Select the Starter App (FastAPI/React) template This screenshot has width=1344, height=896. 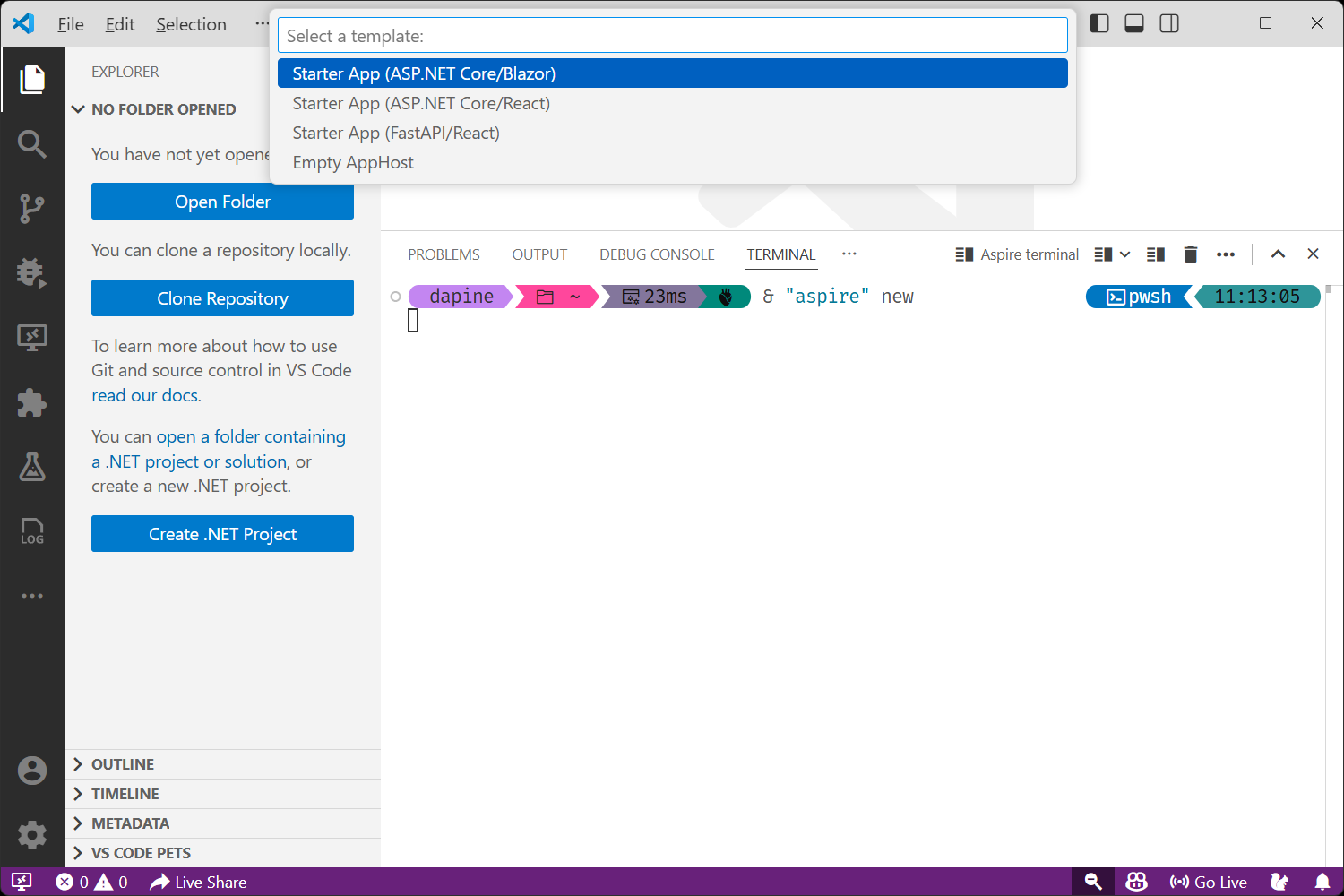(396, 133)
